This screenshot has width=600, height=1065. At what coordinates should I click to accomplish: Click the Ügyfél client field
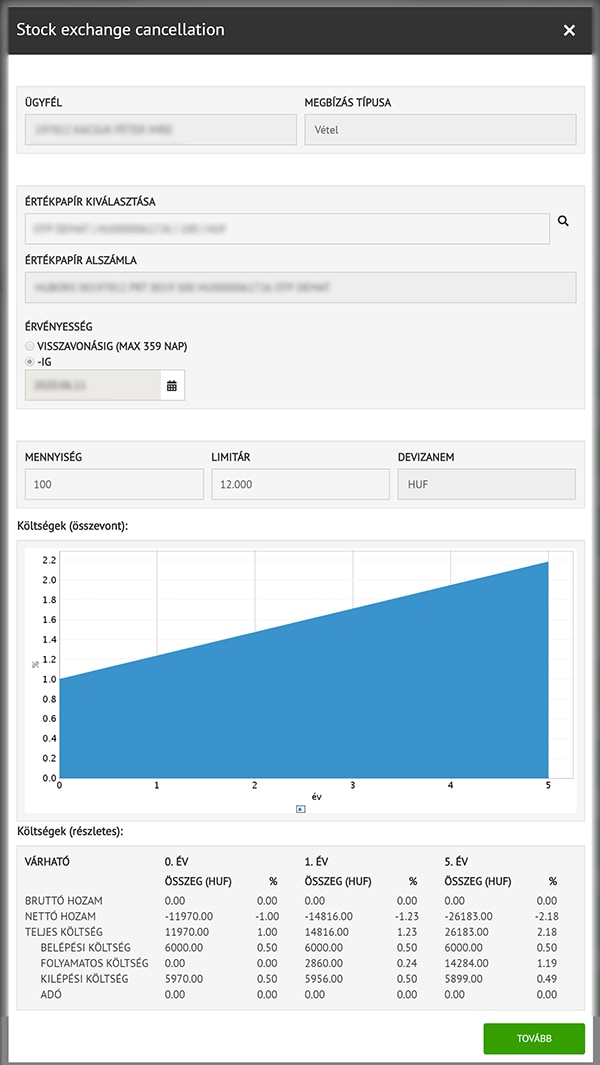point(160,130)
